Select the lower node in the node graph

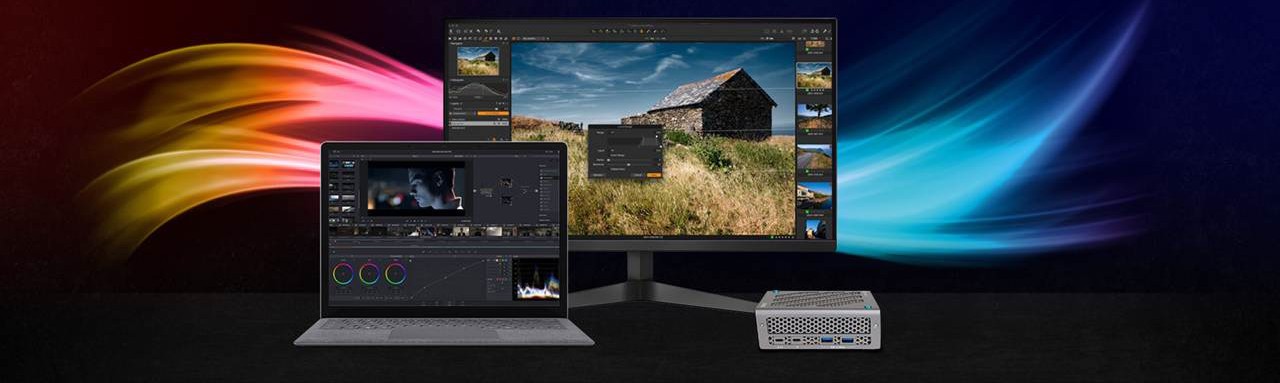[x=506, y=200]
